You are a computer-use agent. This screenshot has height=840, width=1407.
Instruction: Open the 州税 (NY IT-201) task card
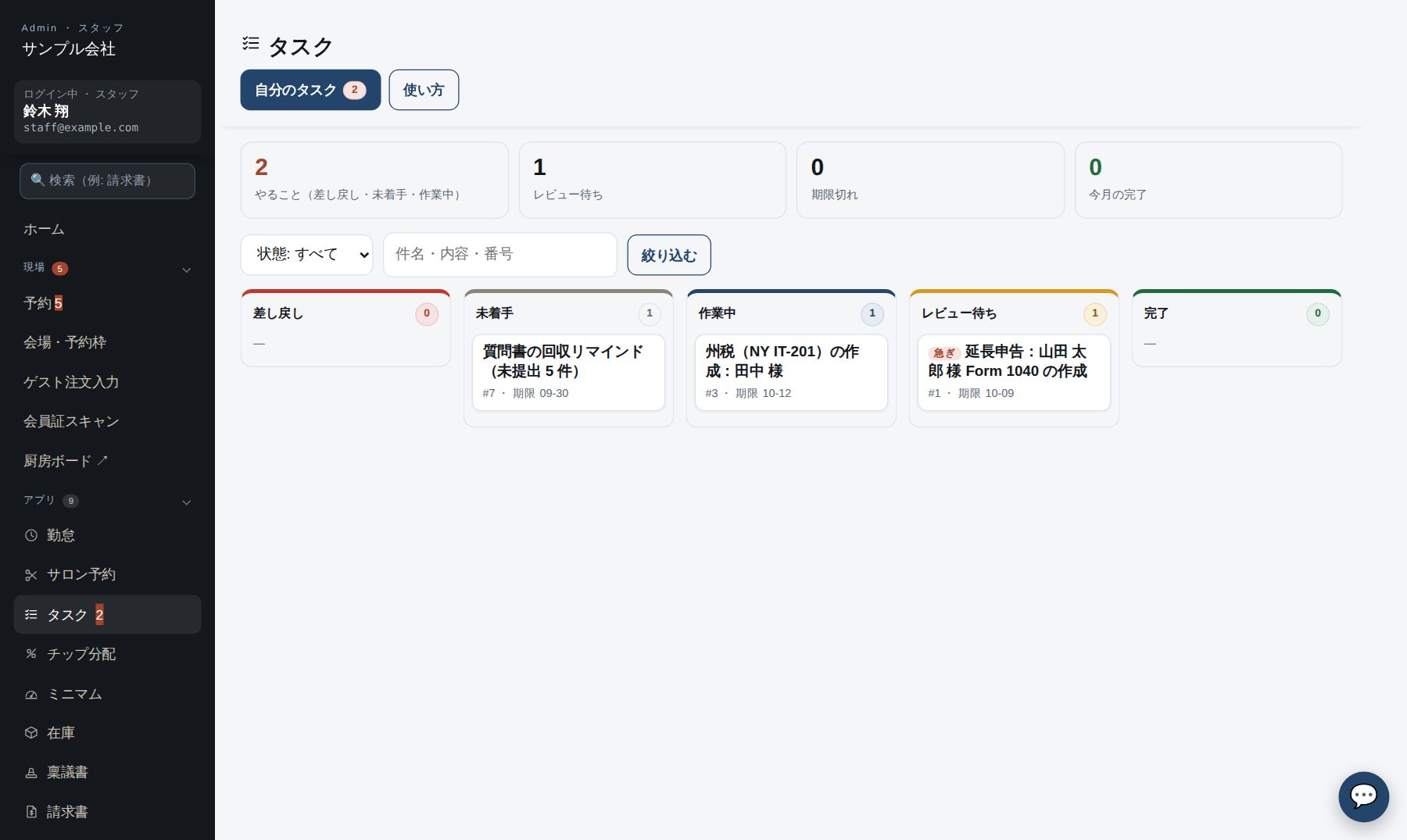[791, 372]
